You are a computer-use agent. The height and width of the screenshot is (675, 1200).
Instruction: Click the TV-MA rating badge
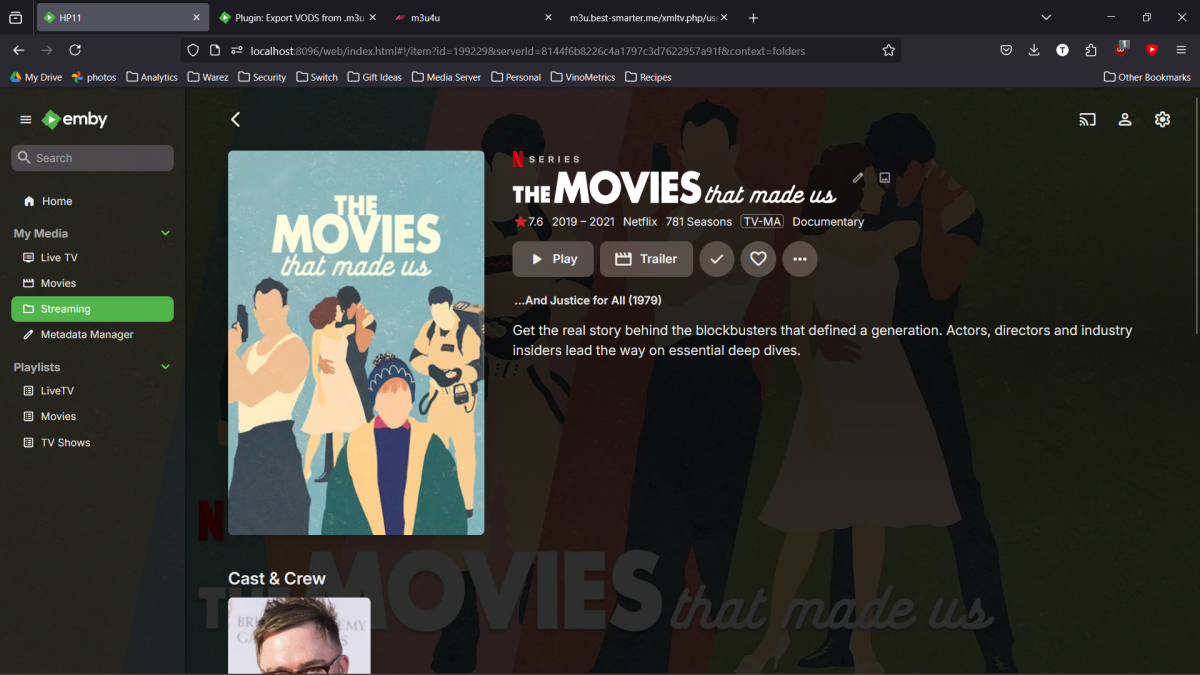[x=762, y=222]
